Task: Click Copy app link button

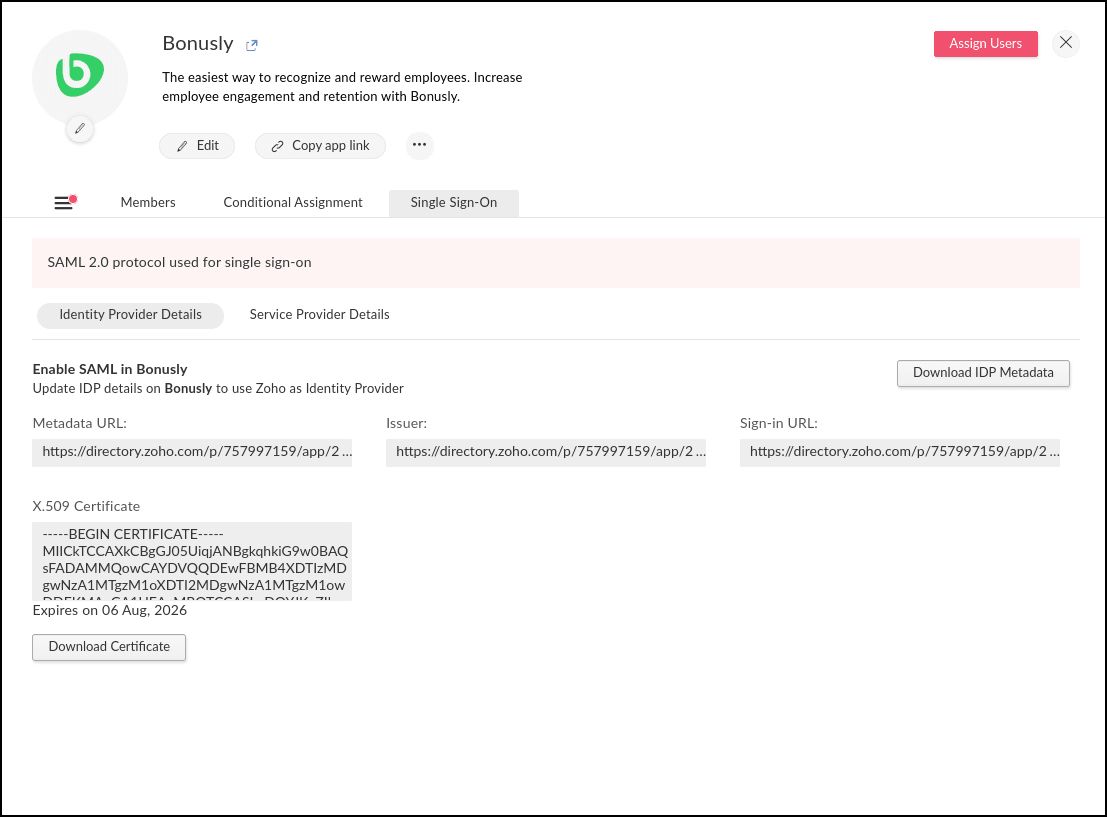Action: coord(321,146)
